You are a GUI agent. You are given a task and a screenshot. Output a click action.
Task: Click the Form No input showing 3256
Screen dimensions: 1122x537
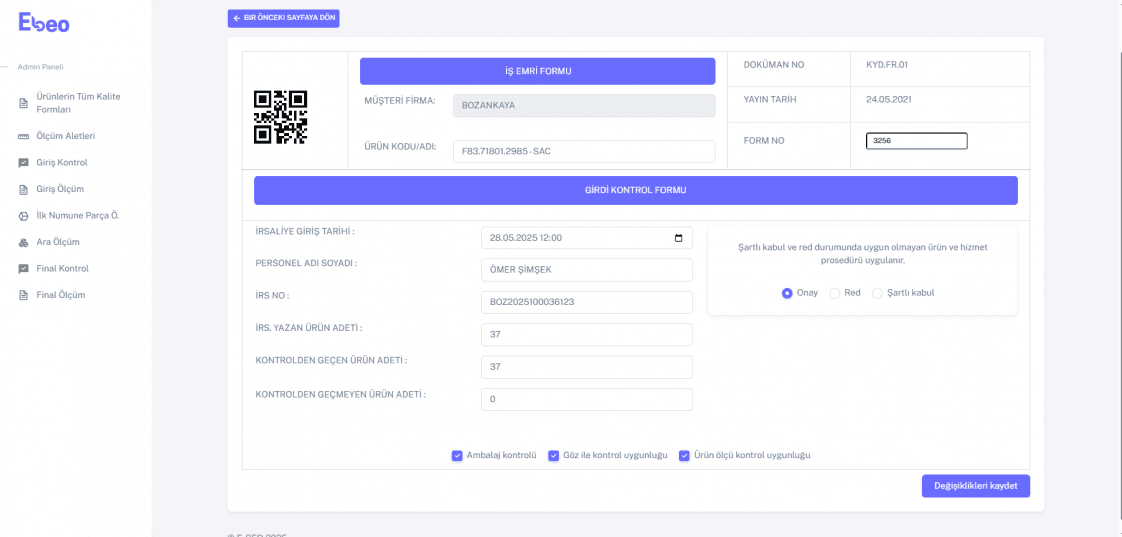pyautogui.click(x=917, y=141)
